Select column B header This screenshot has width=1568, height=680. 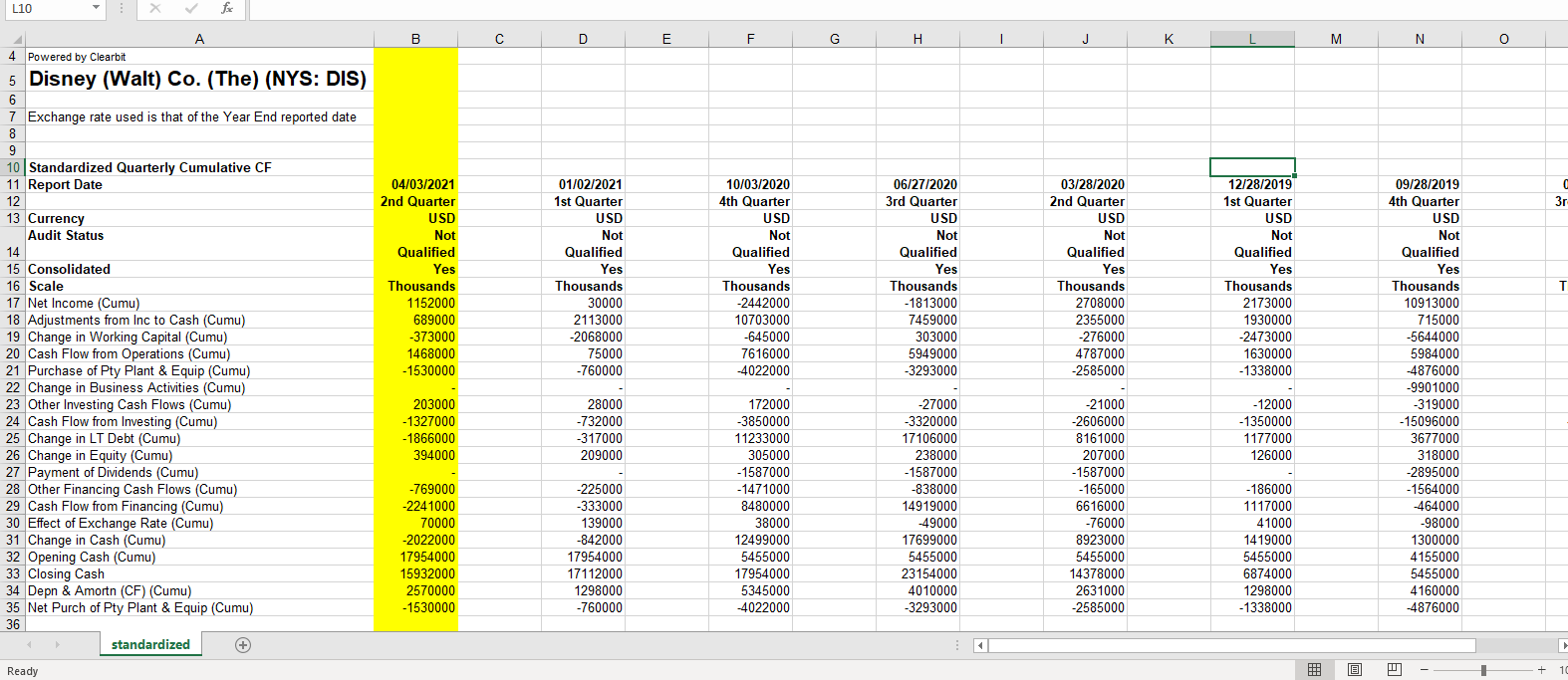click(x=415, y=39)
